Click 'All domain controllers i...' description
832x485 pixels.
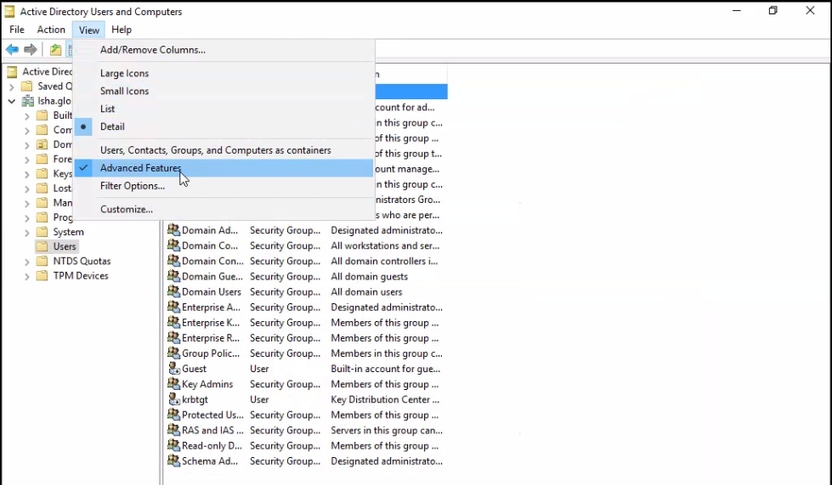[x=385, y=261]
